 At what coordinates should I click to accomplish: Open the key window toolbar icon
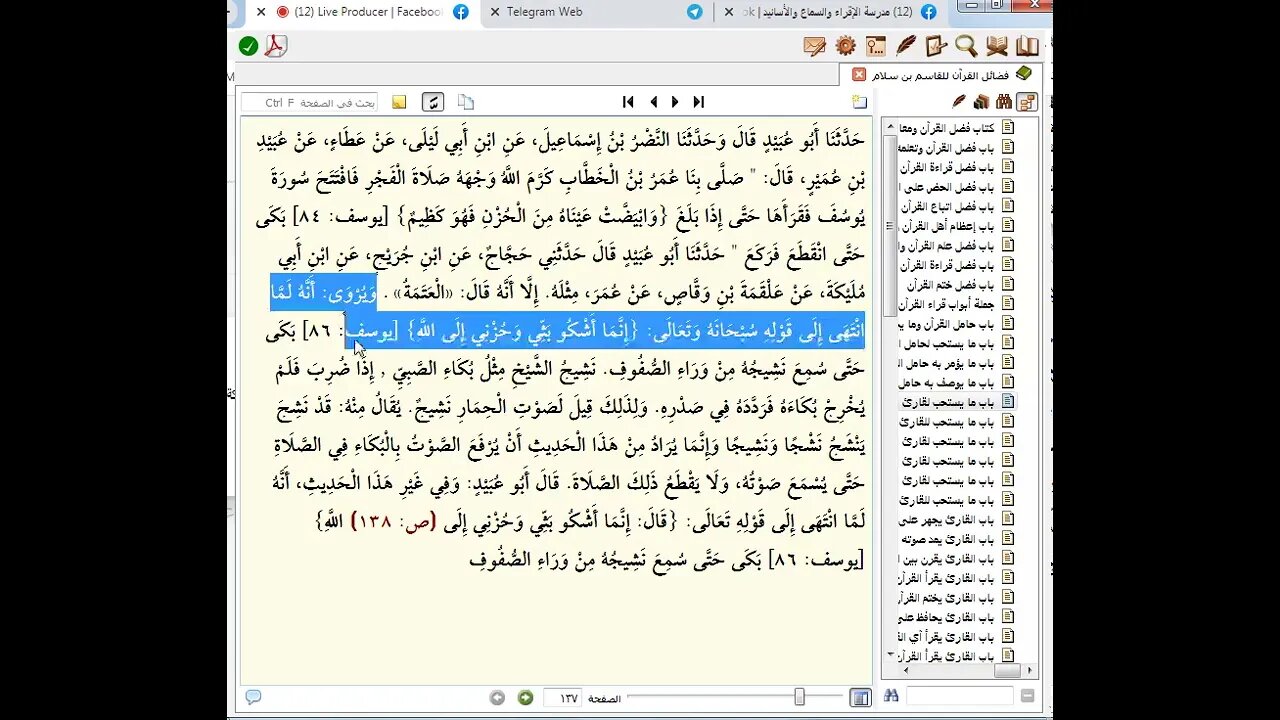click(x=876, y=46)
